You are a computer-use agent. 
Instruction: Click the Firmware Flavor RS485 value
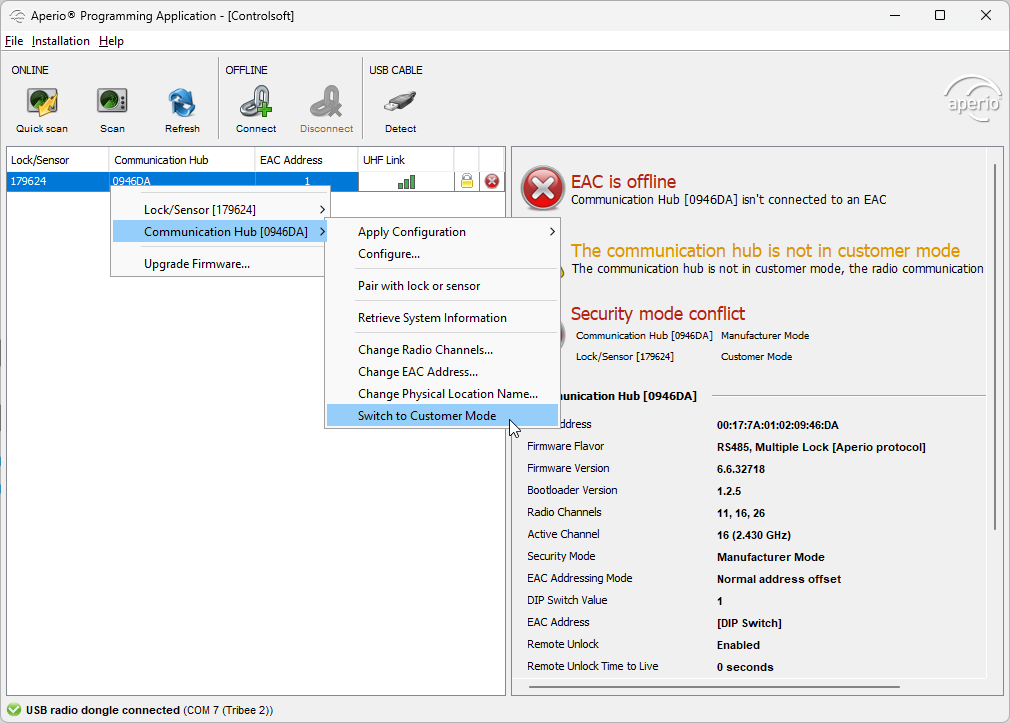(821, 447)
